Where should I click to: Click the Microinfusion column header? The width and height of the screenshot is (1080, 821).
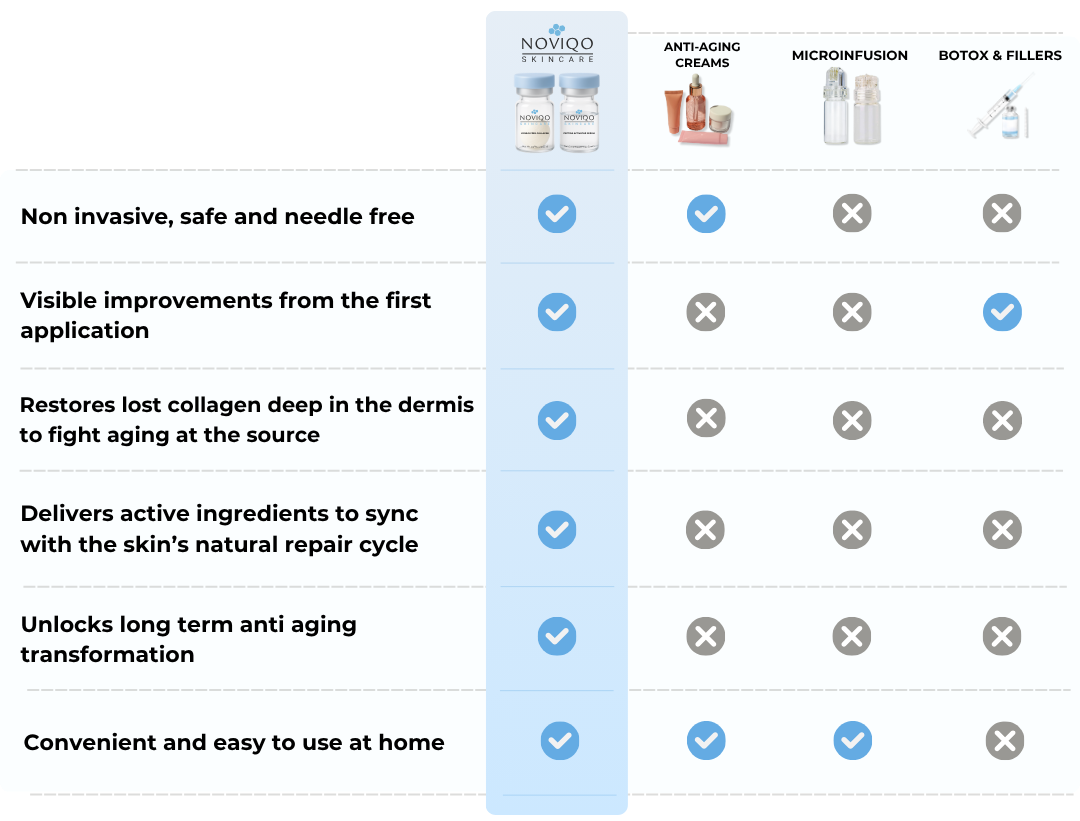tap(850, 56)
